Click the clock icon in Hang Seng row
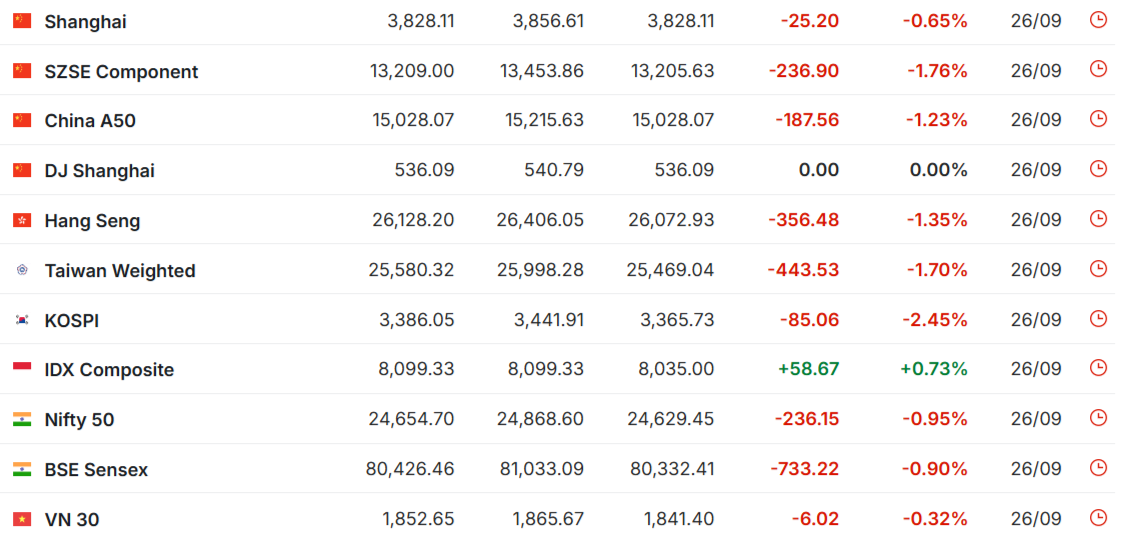 tap(1098, 219)
